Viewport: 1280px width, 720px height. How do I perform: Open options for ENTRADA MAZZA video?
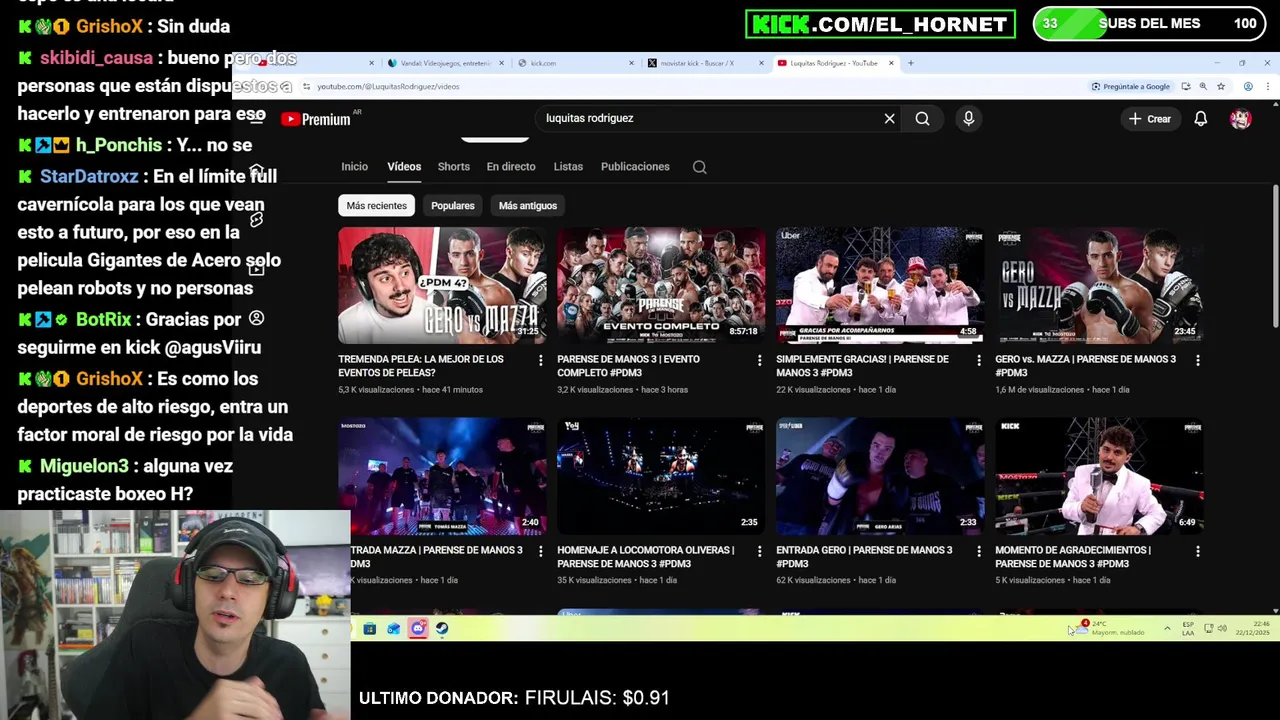pyautogui.click(x=540, y=551)
